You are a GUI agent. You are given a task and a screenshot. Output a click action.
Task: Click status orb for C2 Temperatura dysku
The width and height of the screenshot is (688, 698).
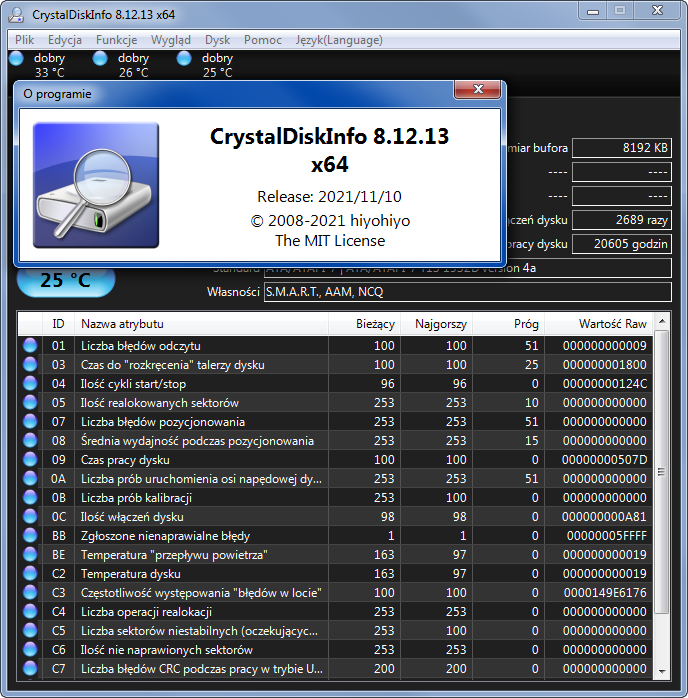coord(30,573)
